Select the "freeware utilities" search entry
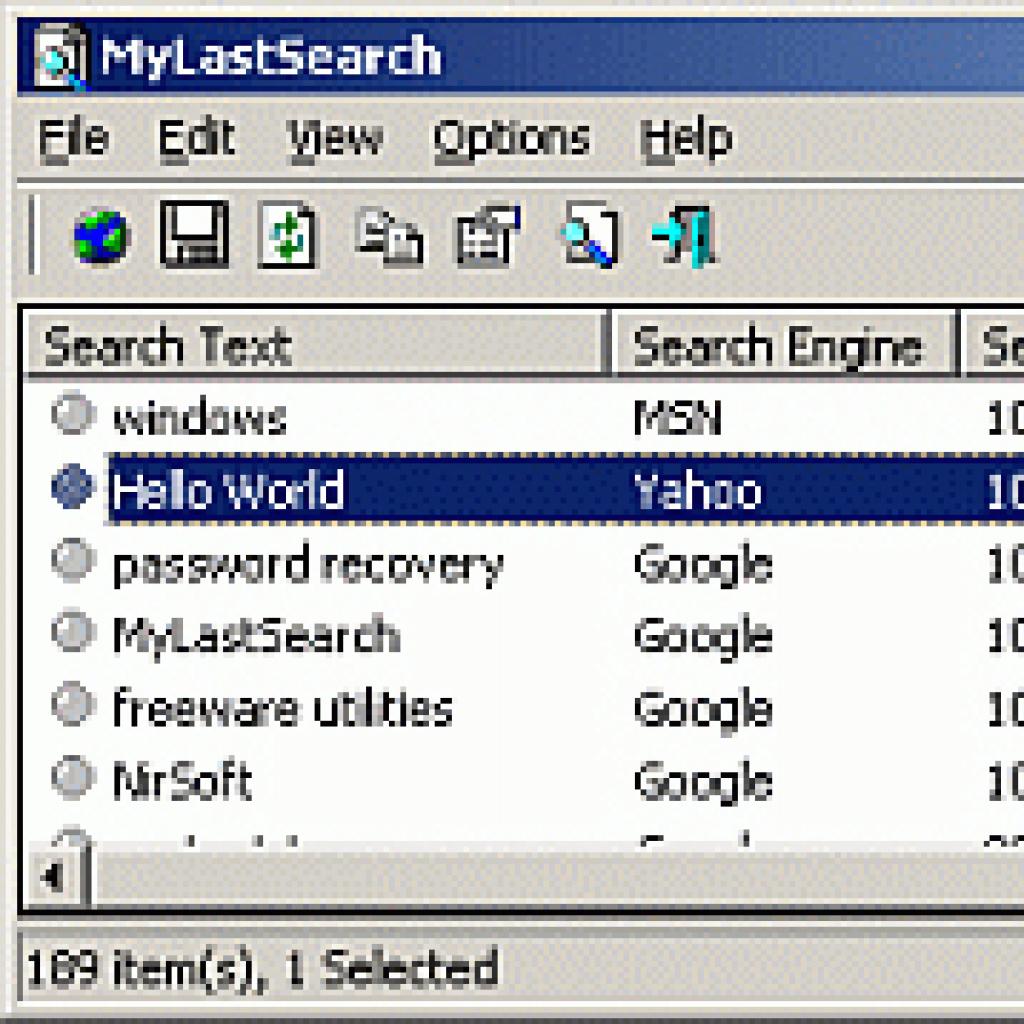The height and width of the screenshot is (1024, 1024). point(283,707)
